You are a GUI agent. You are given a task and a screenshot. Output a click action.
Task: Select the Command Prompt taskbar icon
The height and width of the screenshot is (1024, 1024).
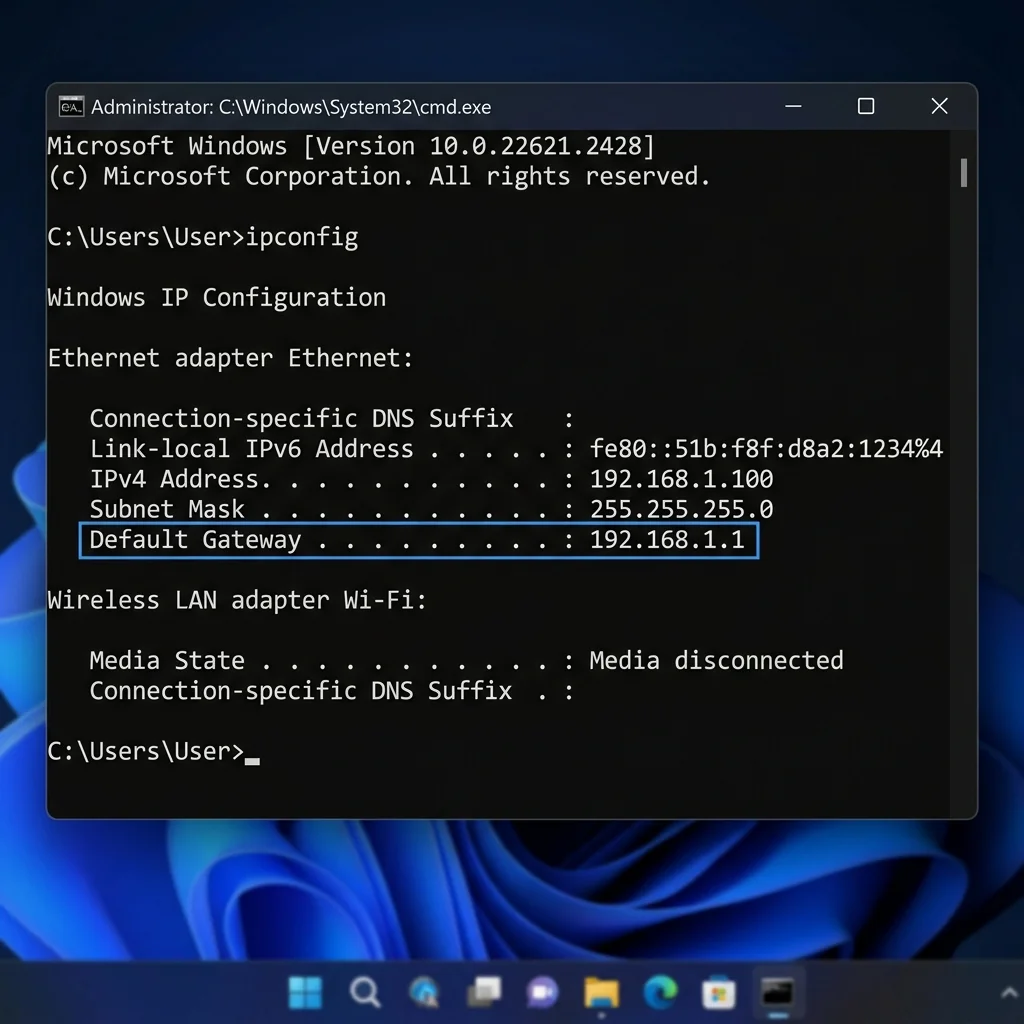click(777, 993)
